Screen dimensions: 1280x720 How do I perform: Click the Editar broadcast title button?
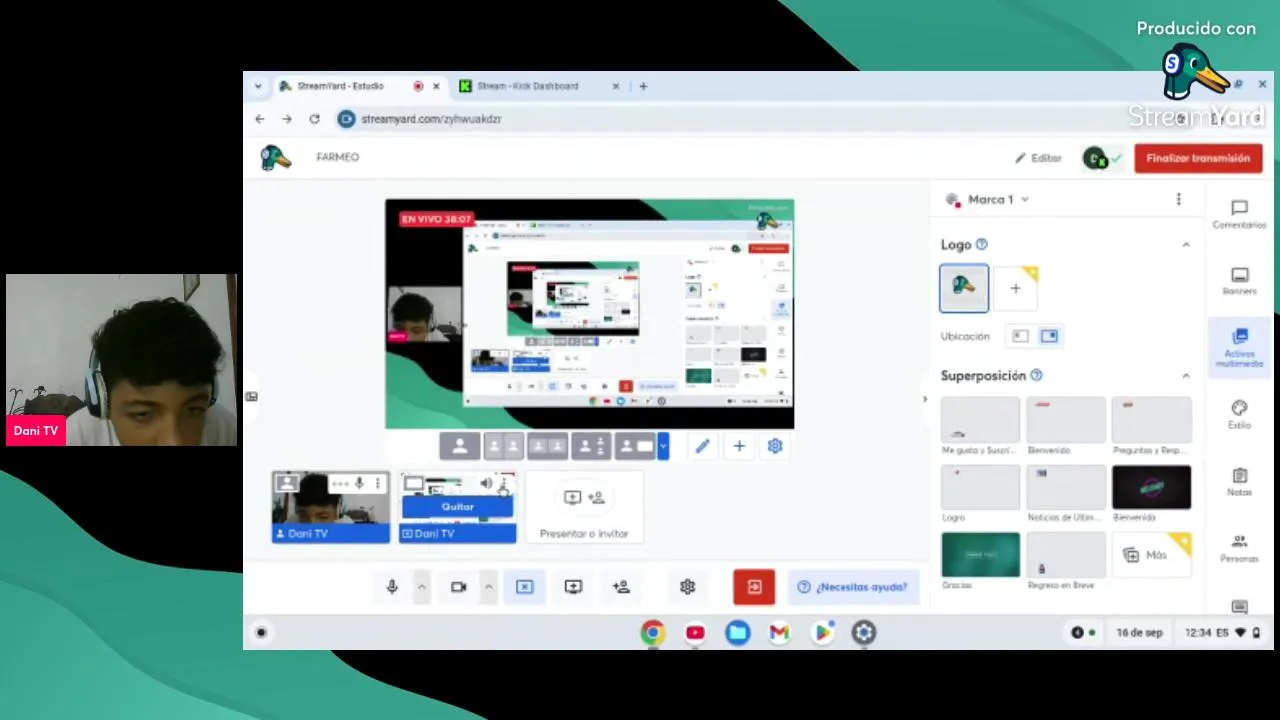coord(1038,158)
